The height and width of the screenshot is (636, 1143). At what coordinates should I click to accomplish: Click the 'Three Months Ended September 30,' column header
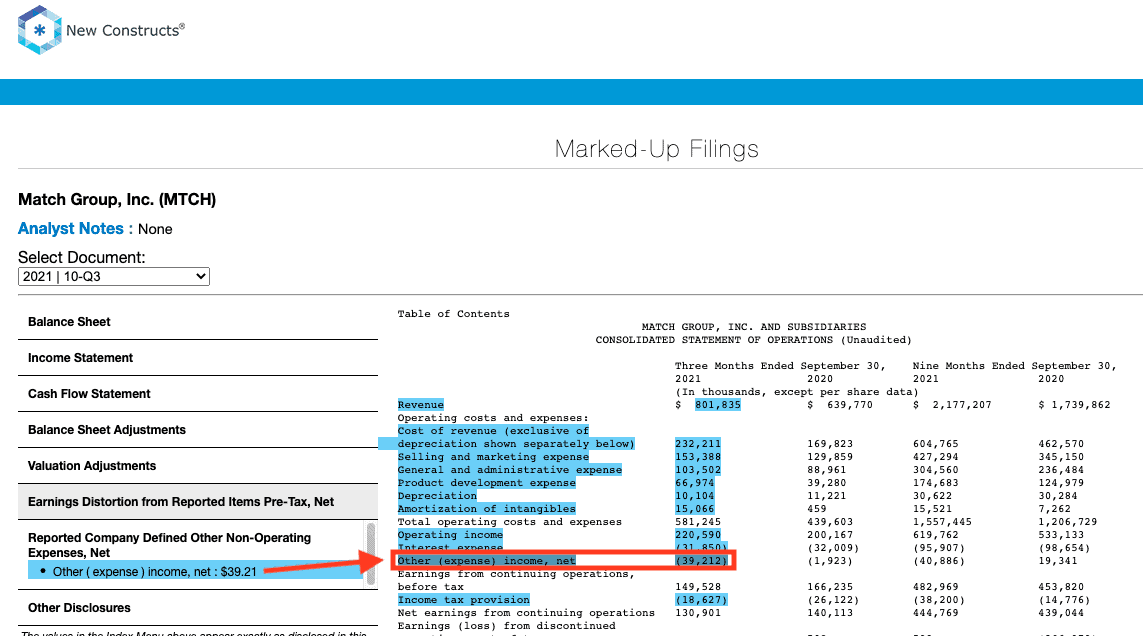coord(780,366)
